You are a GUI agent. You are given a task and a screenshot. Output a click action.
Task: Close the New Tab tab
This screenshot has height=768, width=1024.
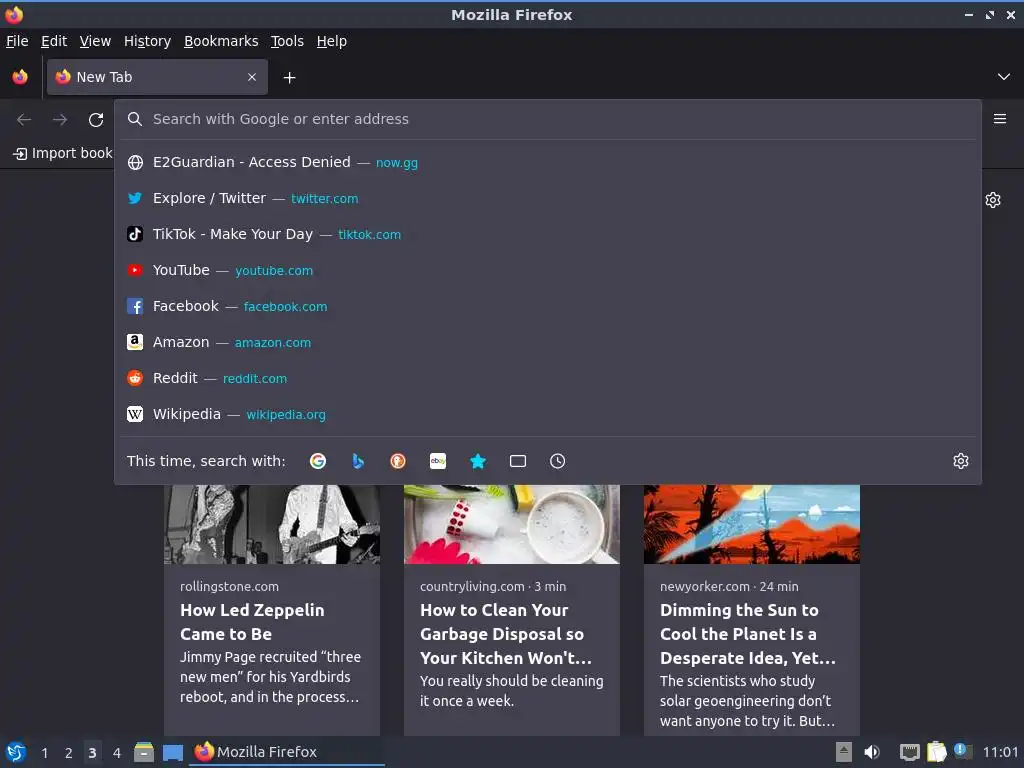252,77
